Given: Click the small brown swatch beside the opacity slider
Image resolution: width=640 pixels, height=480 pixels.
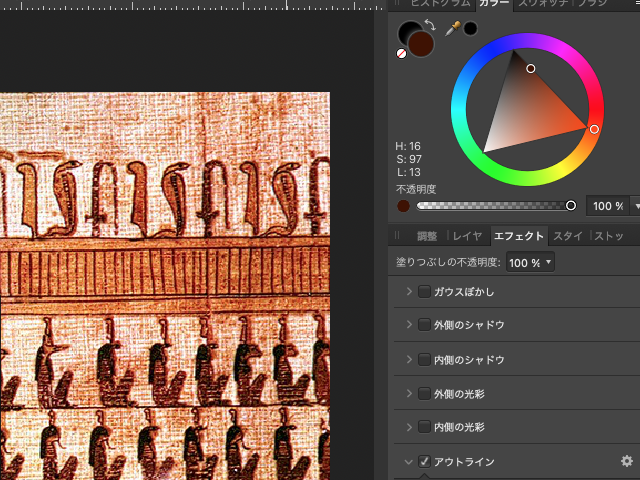Looking at the screenshot, I should pos(403,206).
